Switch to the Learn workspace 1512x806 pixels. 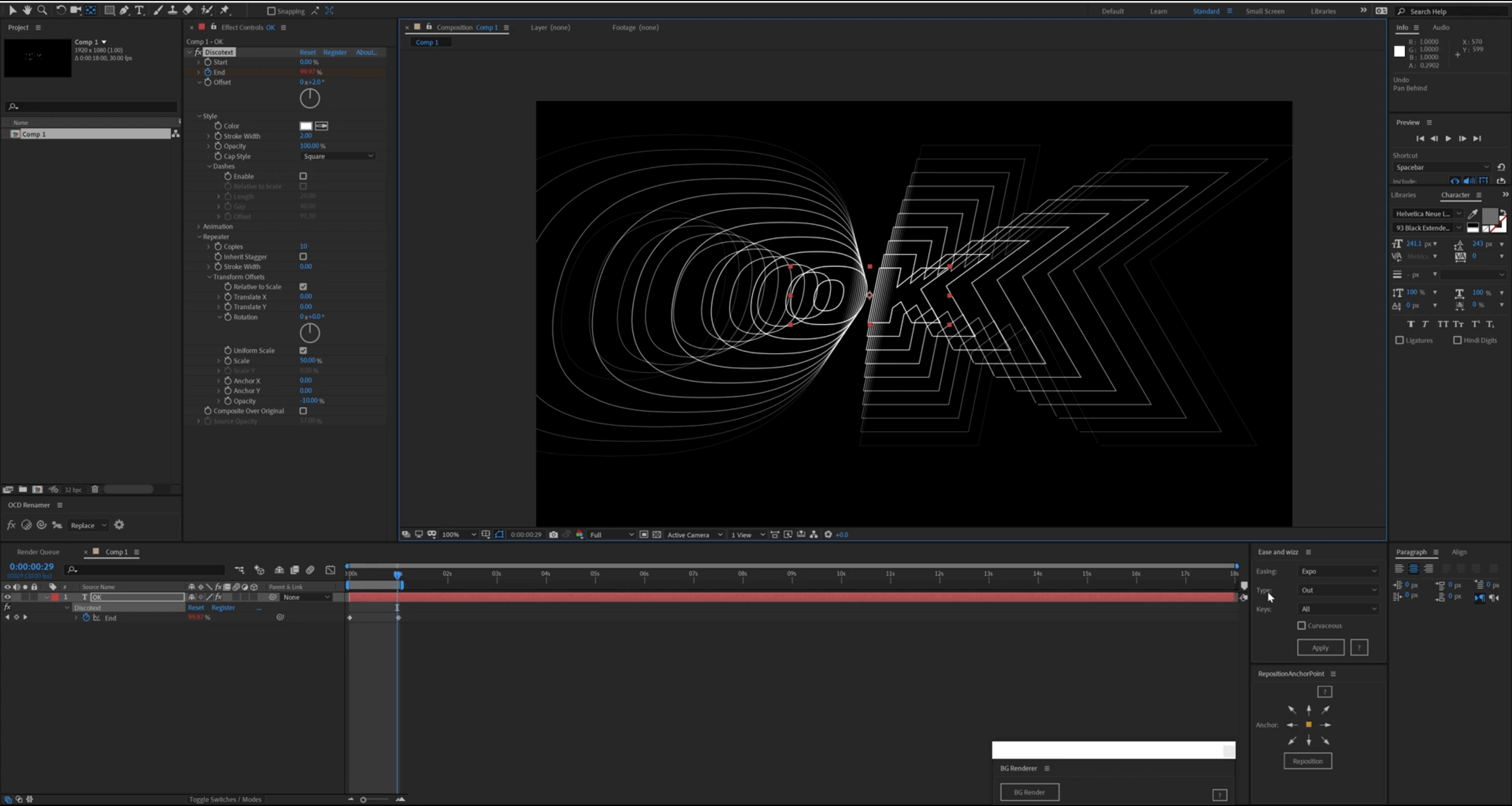(1158, 11)
